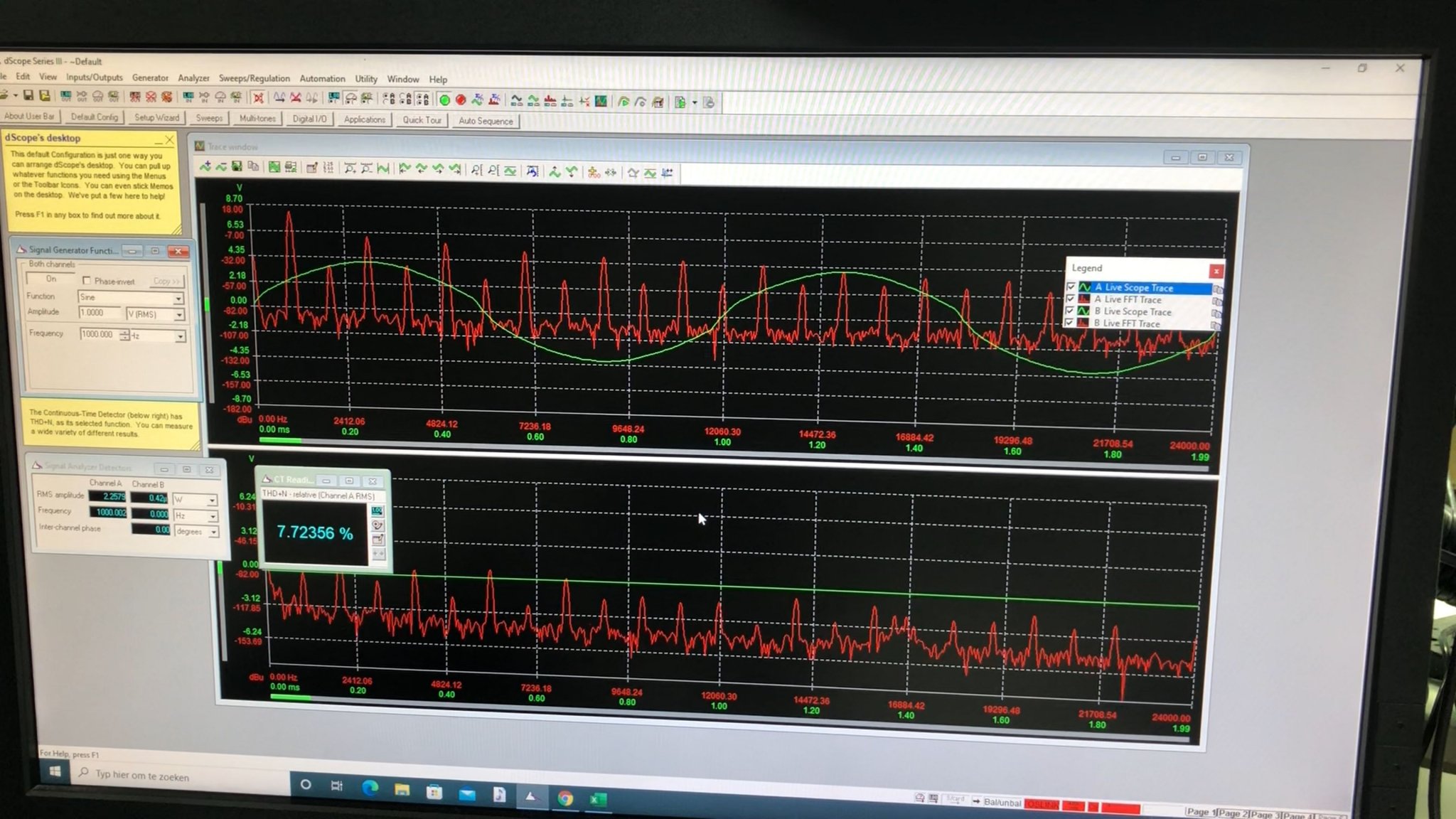Click the Multi-tones button
Screen dimensions: 1456x819
(257, 119)
